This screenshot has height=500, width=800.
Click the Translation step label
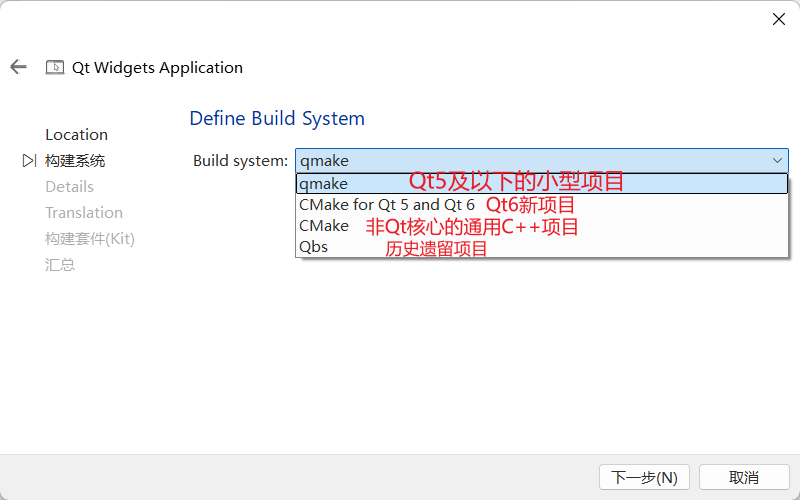point(84,213)
